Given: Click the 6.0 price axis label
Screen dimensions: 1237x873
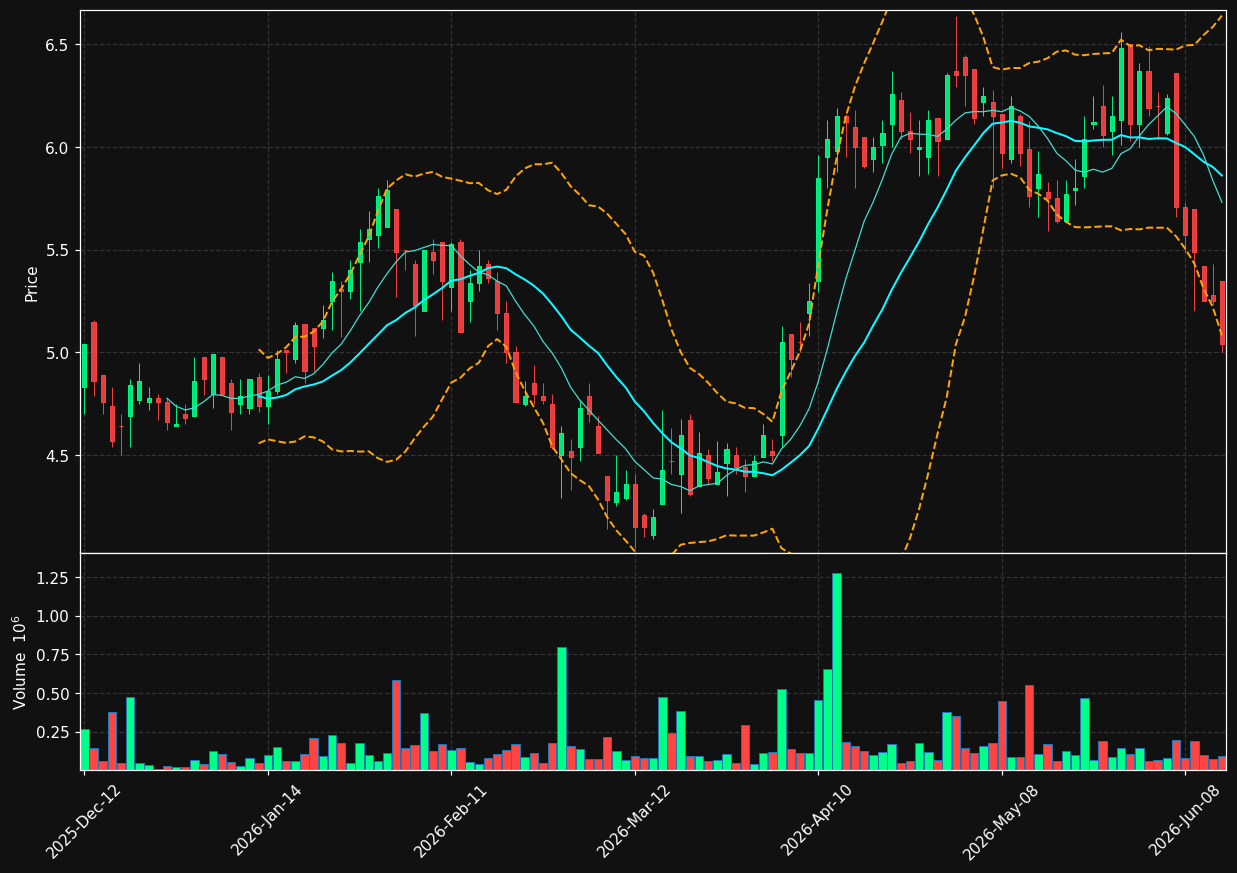Looking at the screenshot, I should point(56,148).
